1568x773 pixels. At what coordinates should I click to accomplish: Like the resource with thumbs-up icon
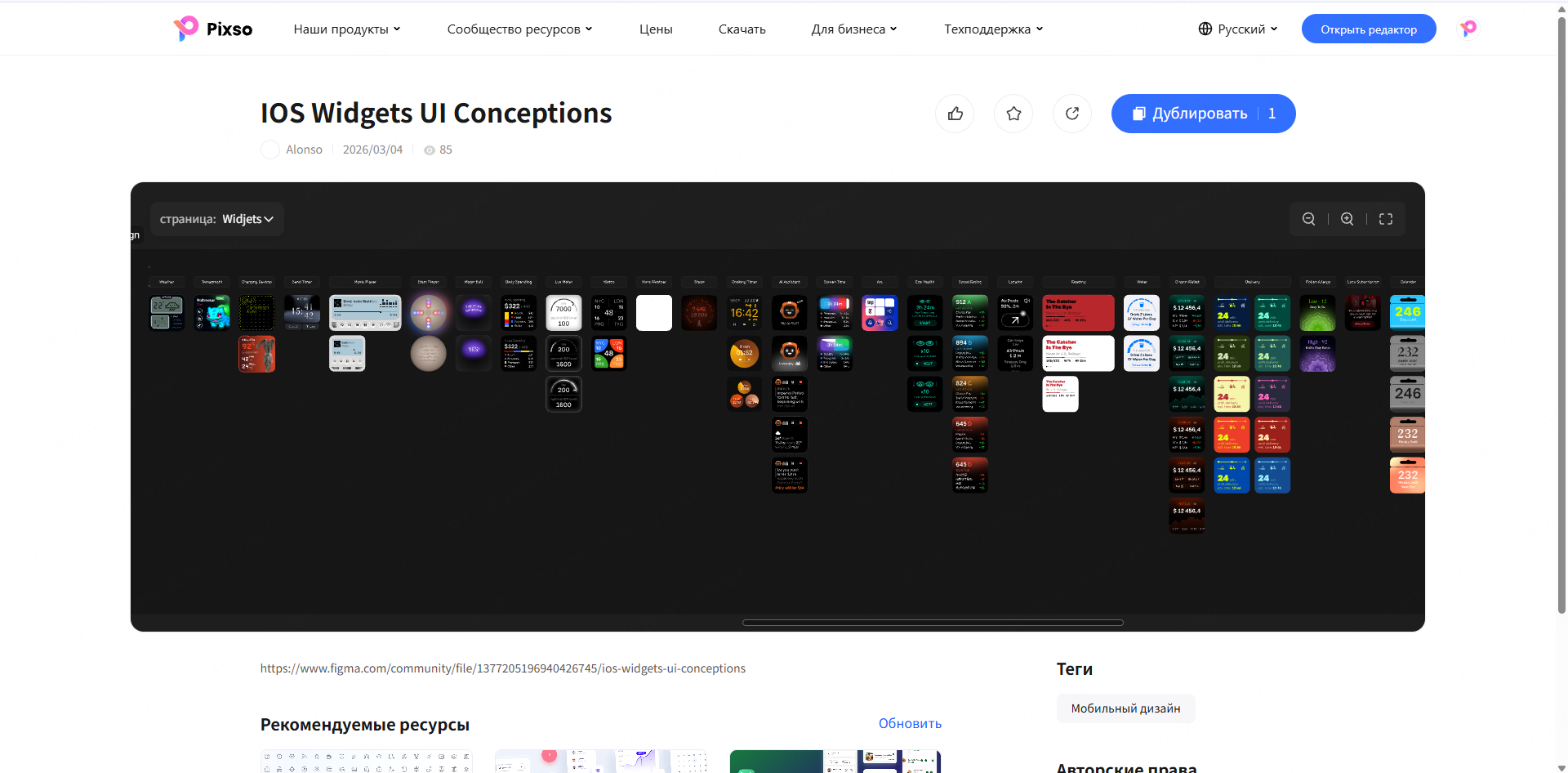pos(955,114)
